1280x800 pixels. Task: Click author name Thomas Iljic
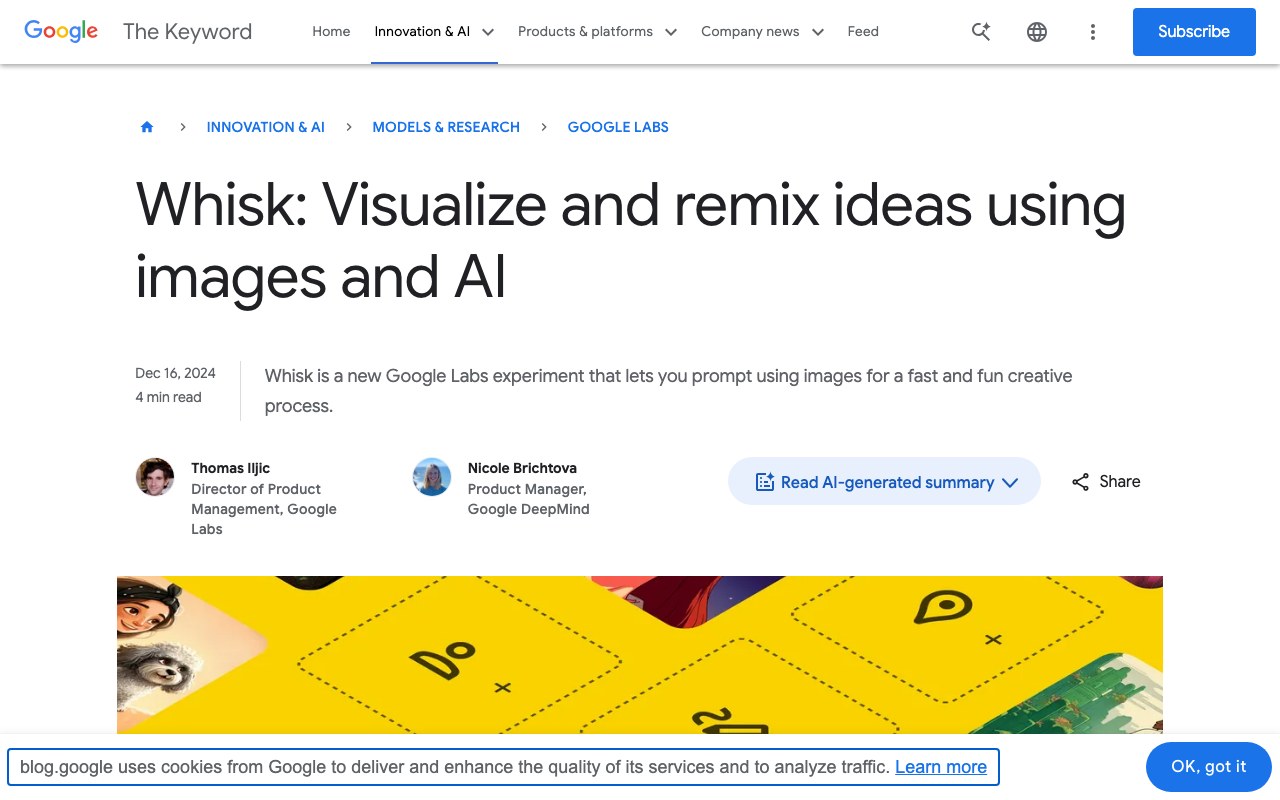(x=231, y=468)
